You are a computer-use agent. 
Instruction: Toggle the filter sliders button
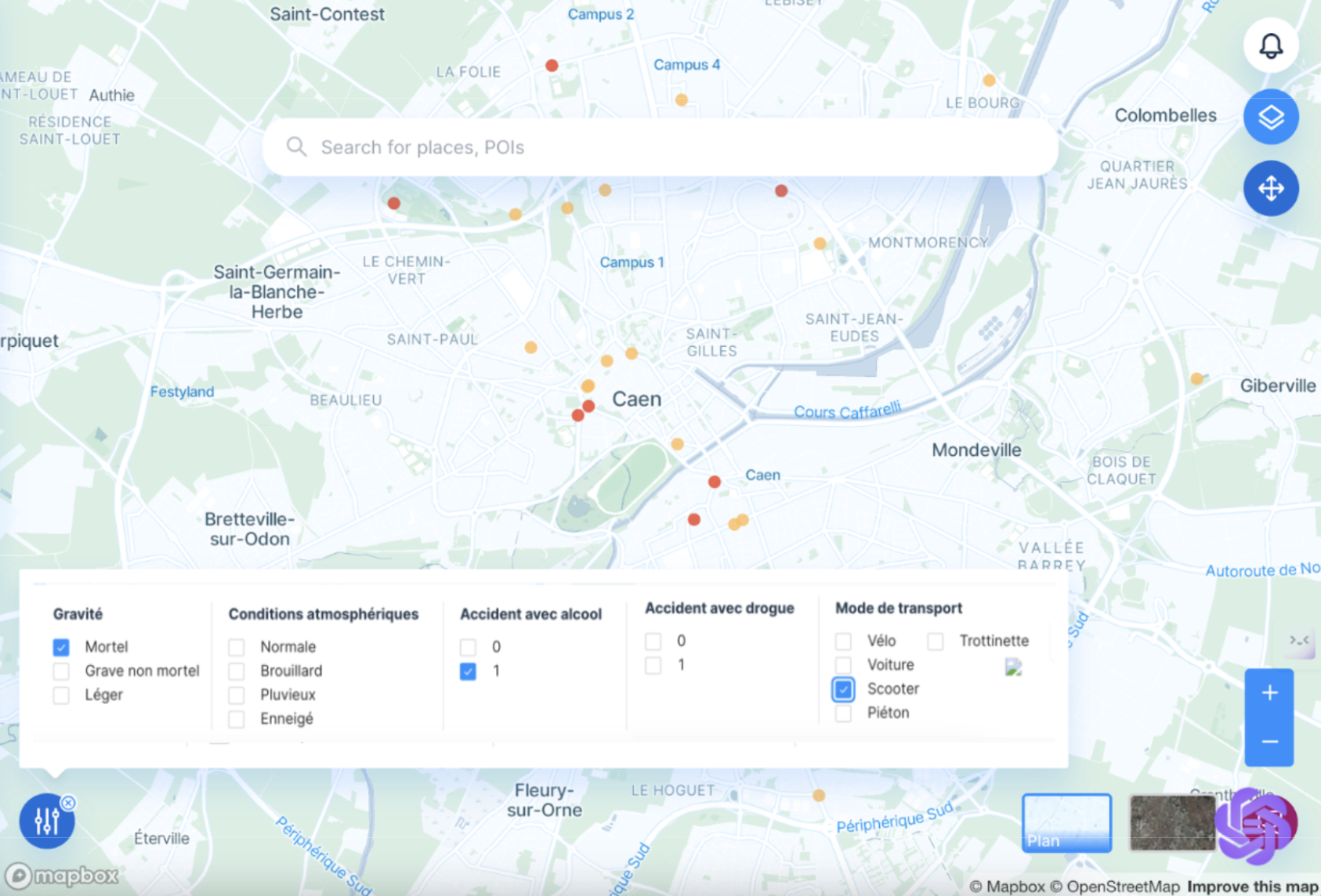click(46, 821)
